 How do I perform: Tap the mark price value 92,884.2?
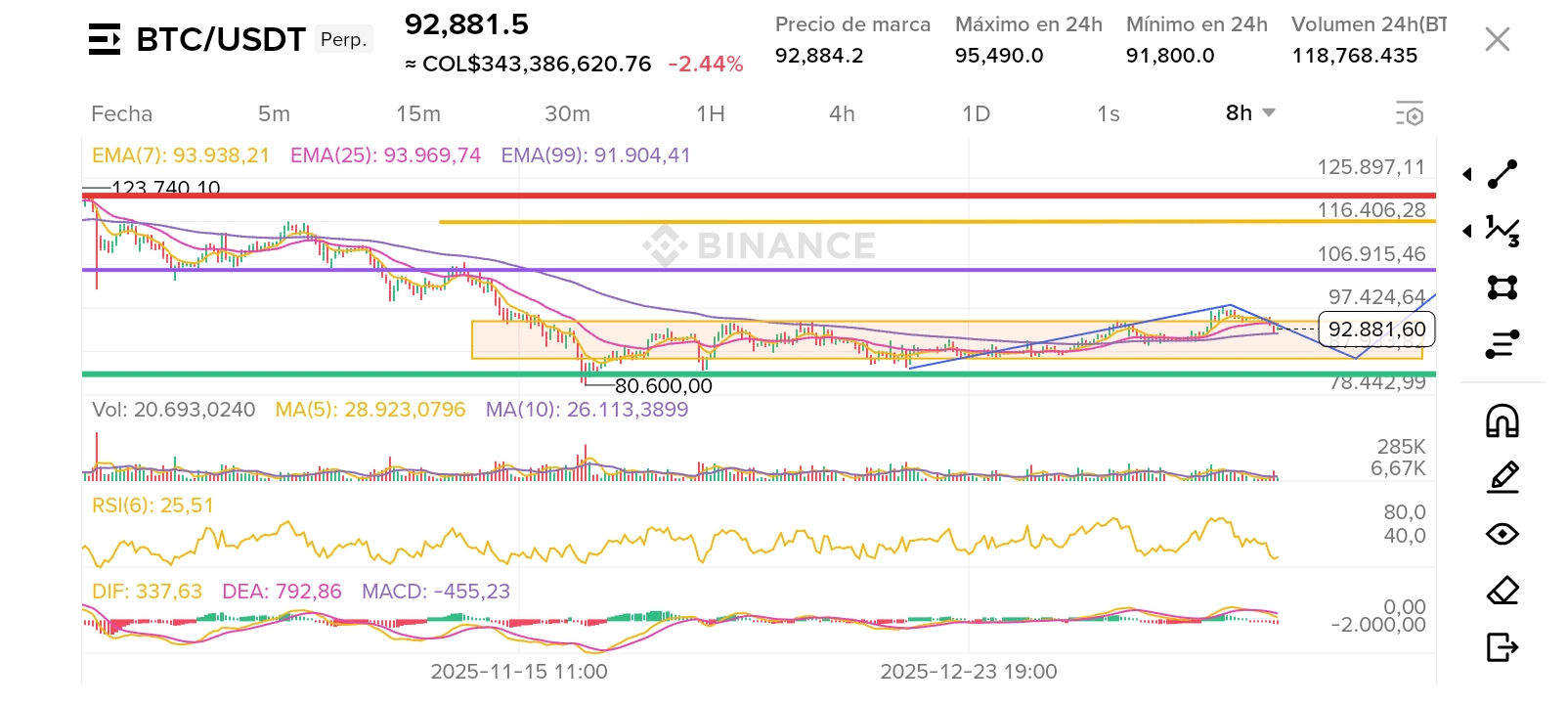tap(819, 56)
